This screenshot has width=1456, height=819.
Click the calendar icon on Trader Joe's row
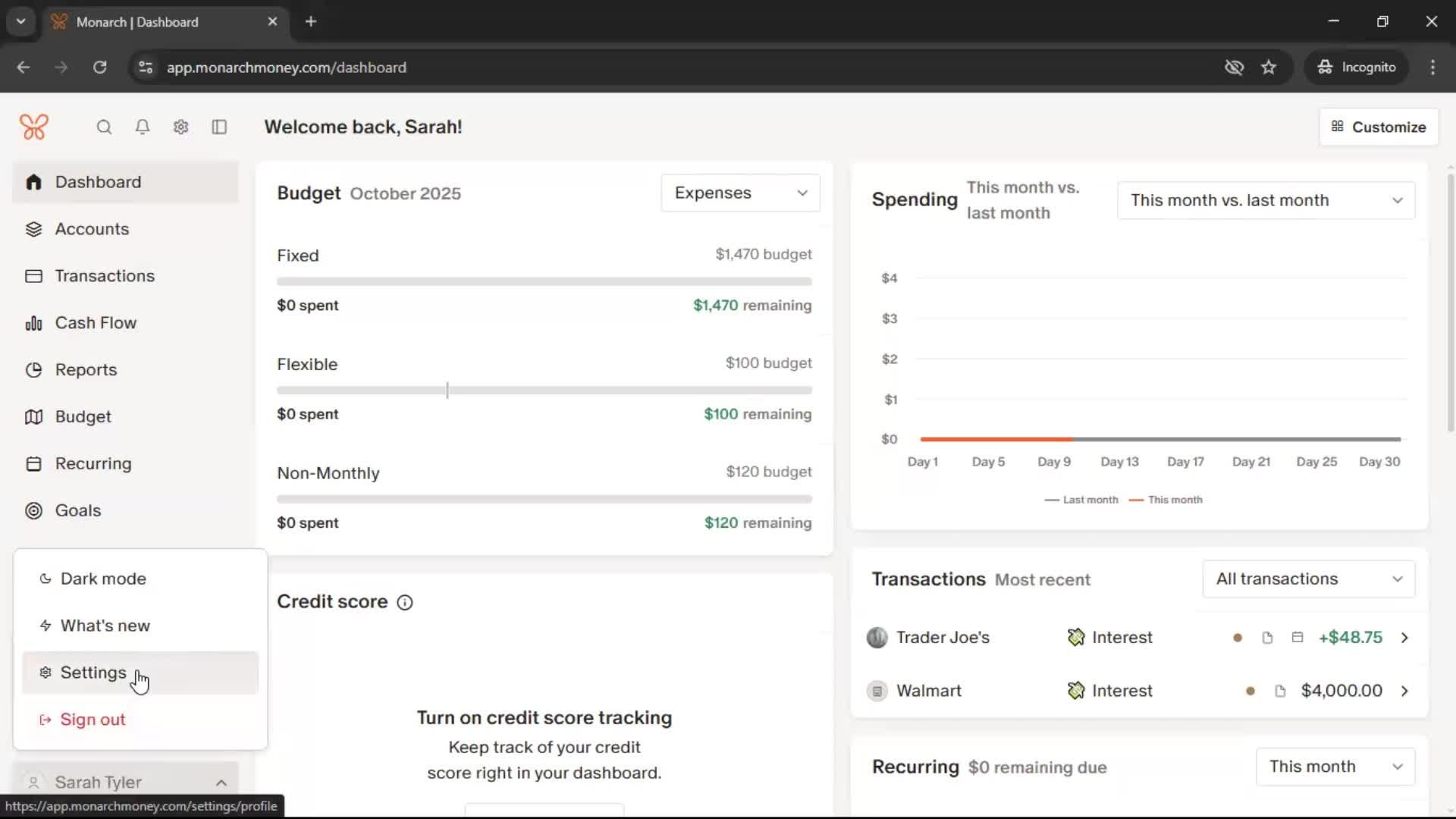pos(1298,638)
